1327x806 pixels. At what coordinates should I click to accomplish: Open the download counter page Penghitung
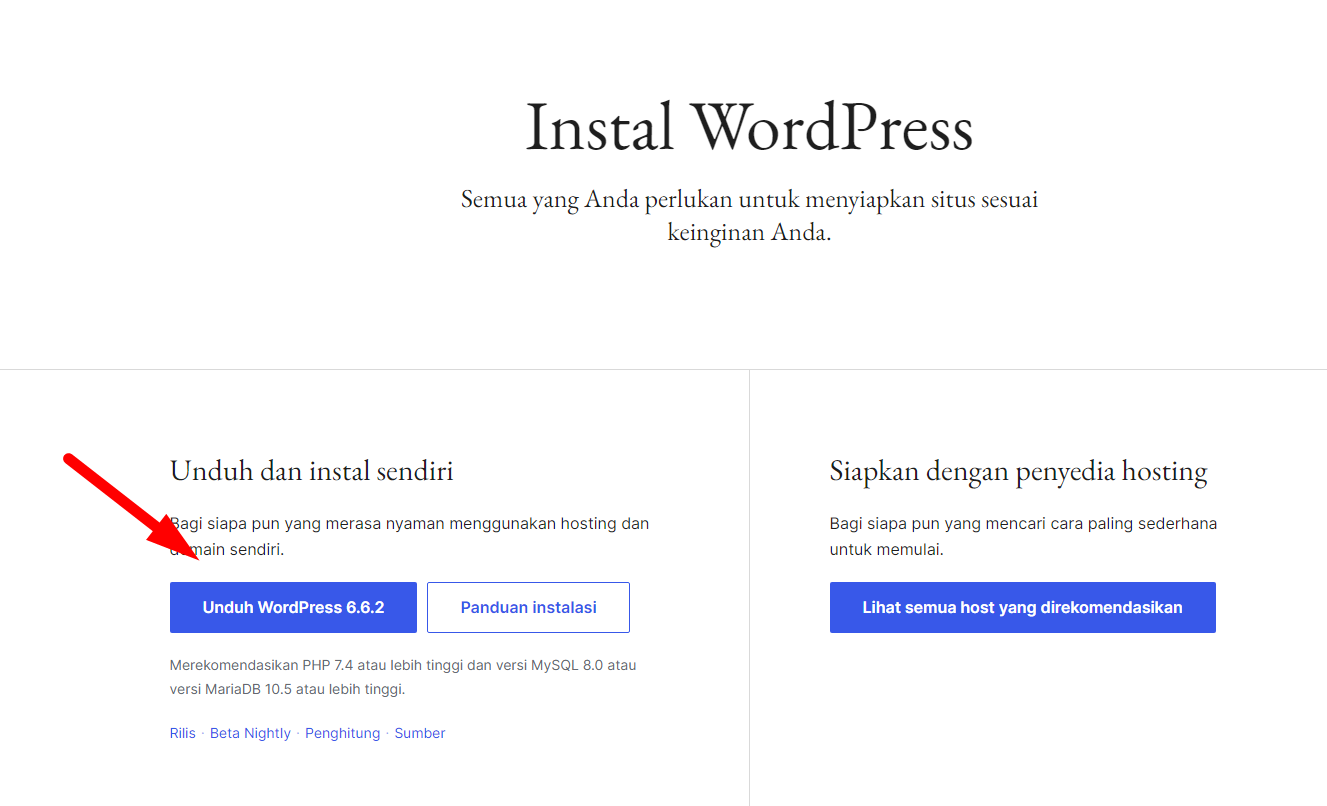[x=343, y=732]
